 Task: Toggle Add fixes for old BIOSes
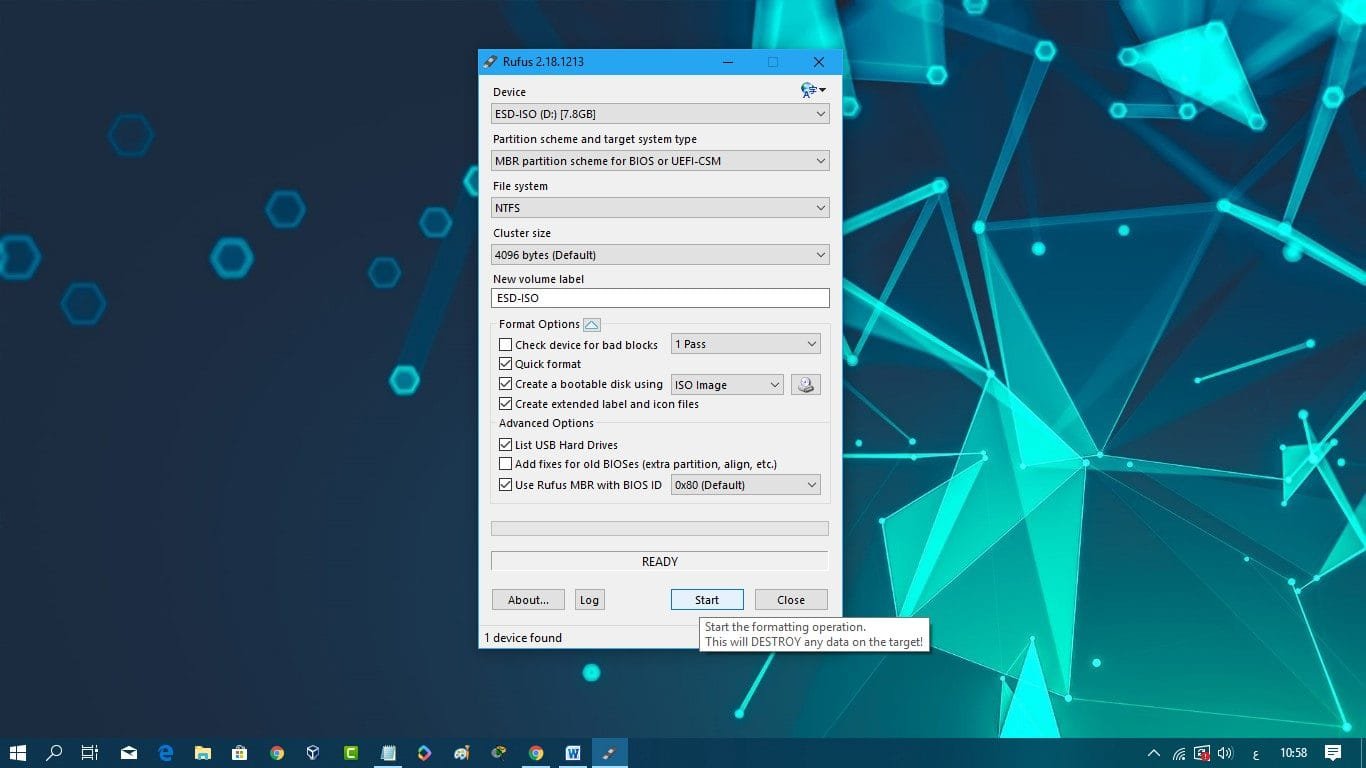[506, 464]
